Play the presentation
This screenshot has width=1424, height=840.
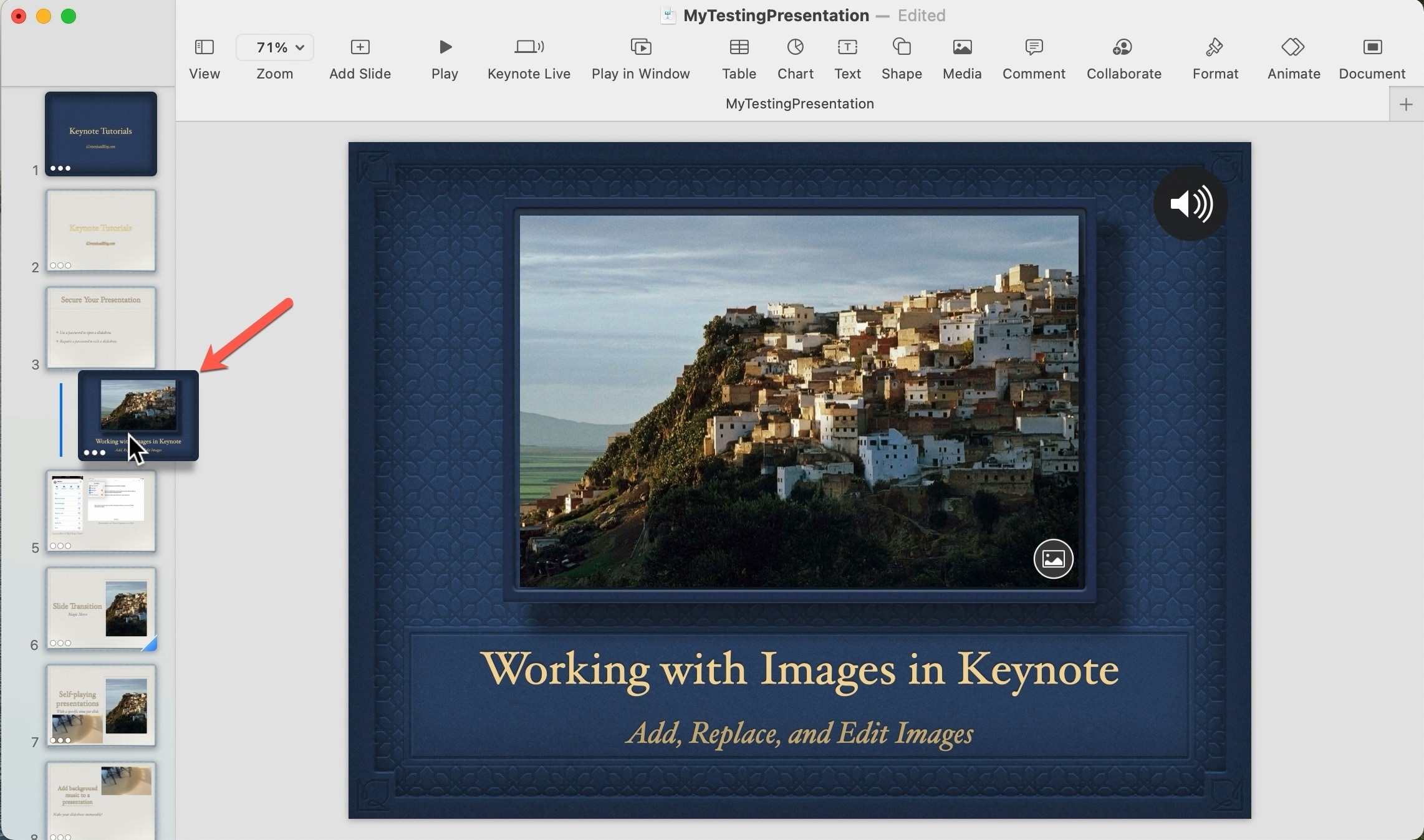click(443, 56)
